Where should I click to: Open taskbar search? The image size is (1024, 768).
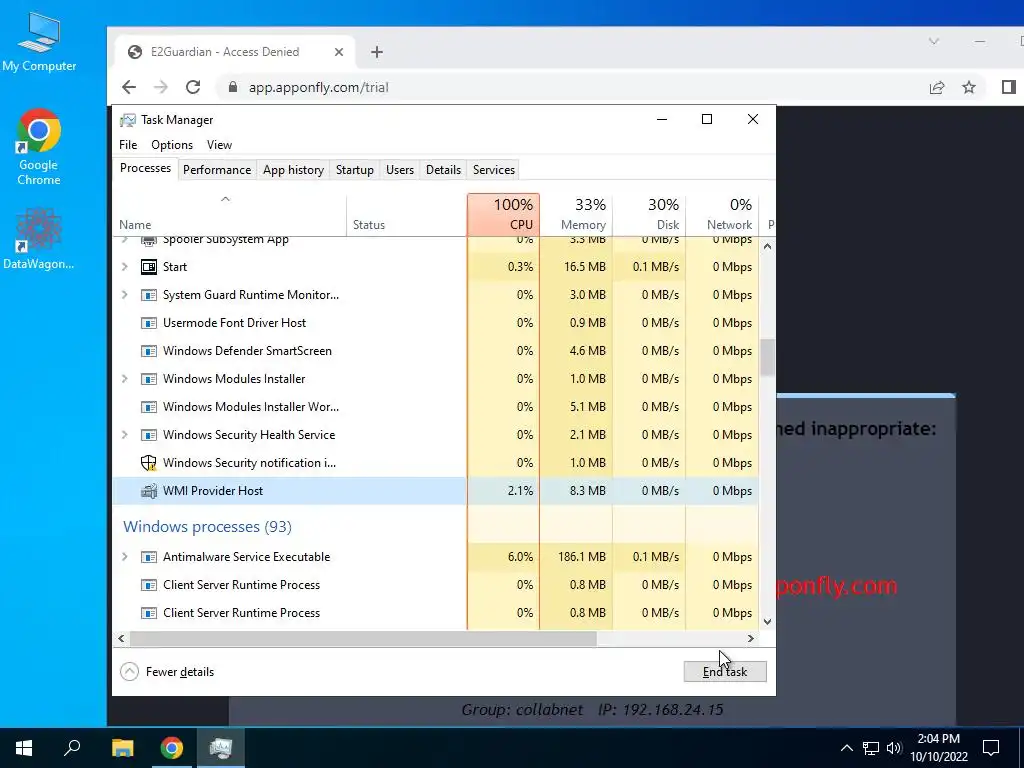72,748
